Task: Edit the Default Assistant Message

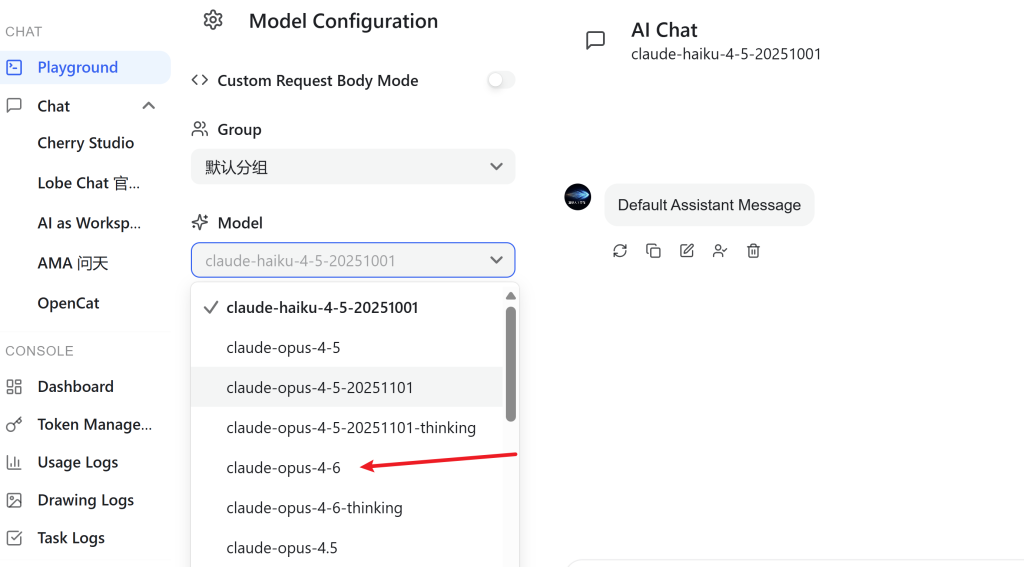Action: pos(686,251)
